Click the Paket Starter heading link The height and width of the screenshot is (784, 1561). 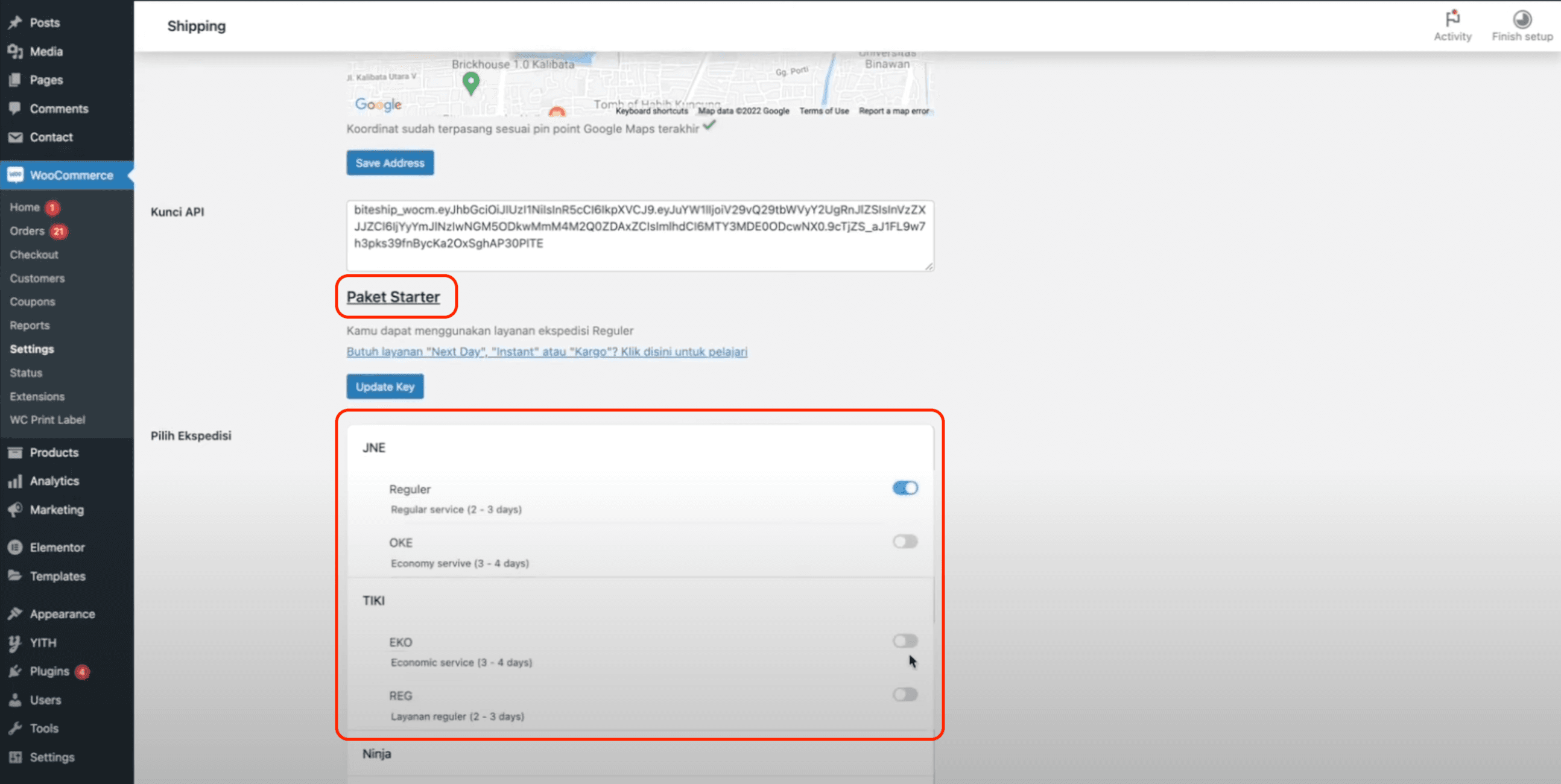coord(393,297)
